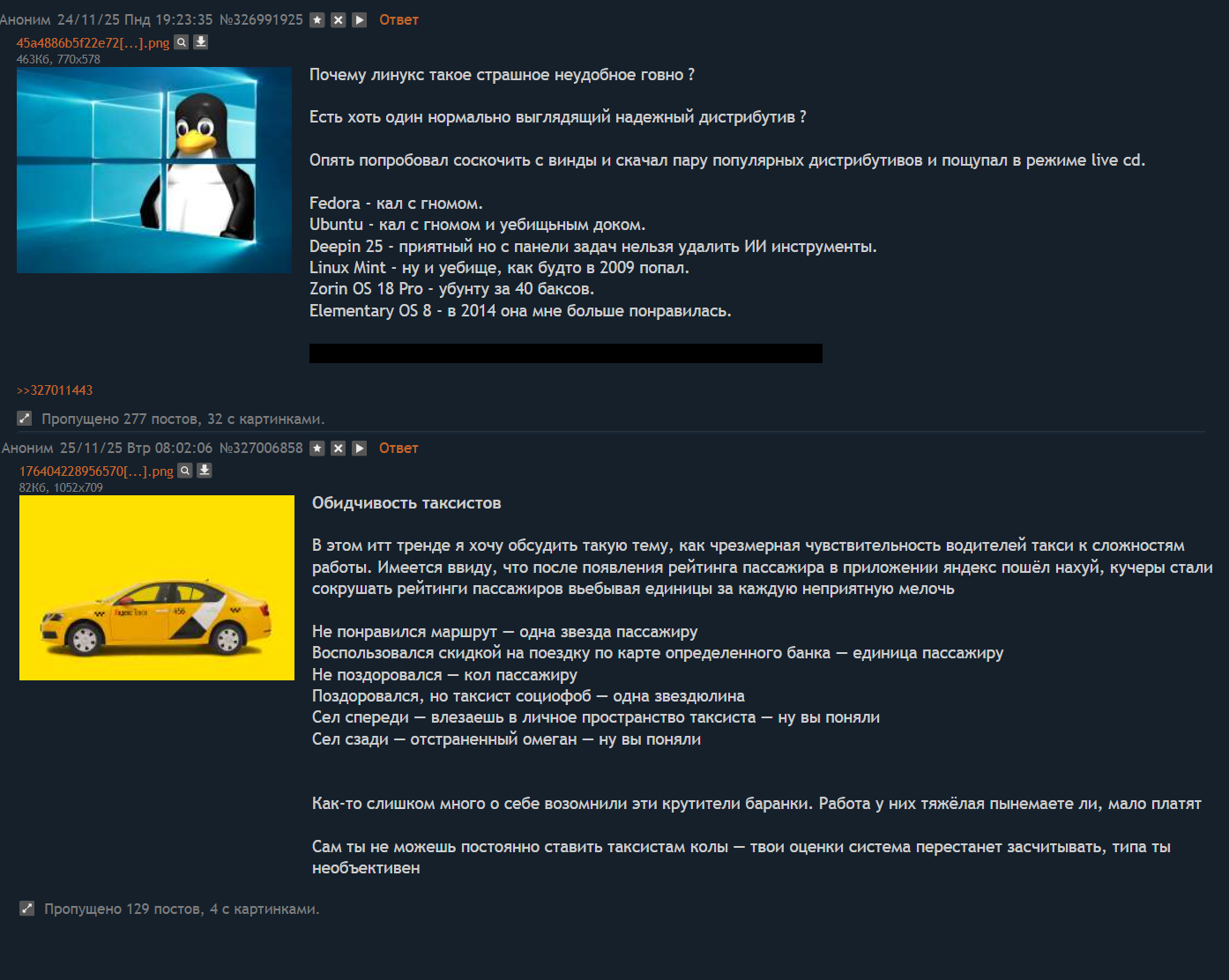
Task: Click post number №327006858
Action: 261,448
